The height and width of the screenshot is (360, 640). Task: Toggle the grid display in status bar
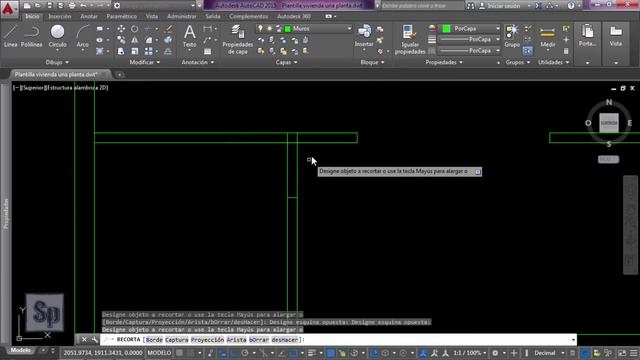tap(180, 353)
